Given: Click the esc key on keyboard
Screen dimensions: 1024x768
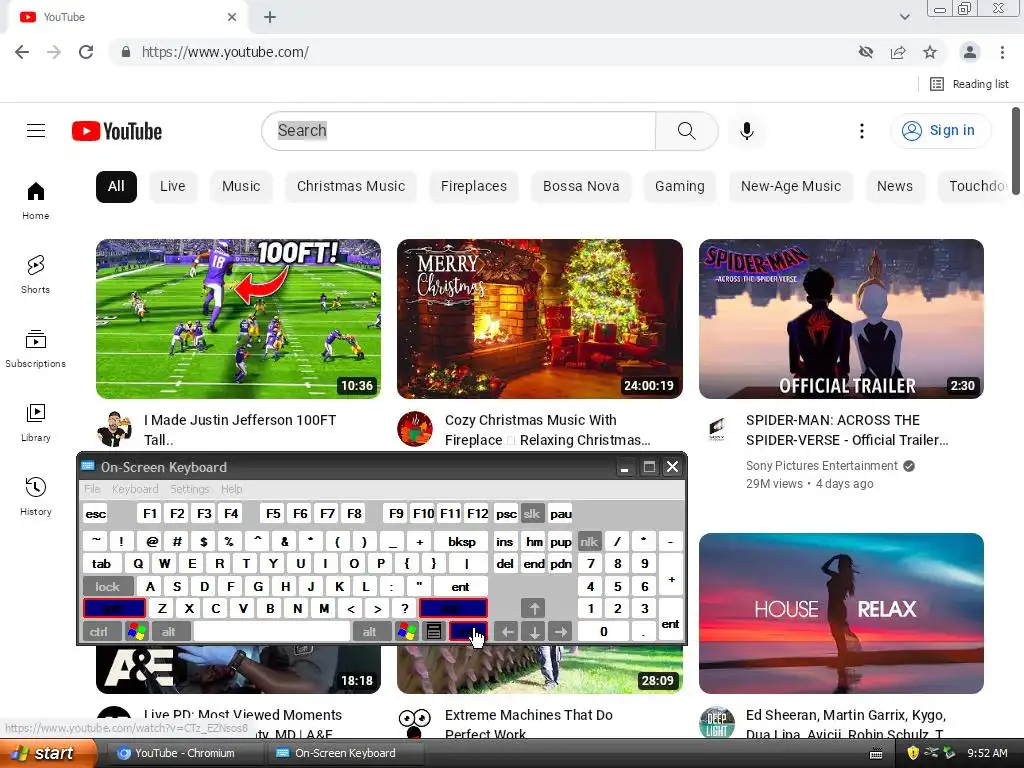Looking at the screenshot, I should (x=95, y=514).
